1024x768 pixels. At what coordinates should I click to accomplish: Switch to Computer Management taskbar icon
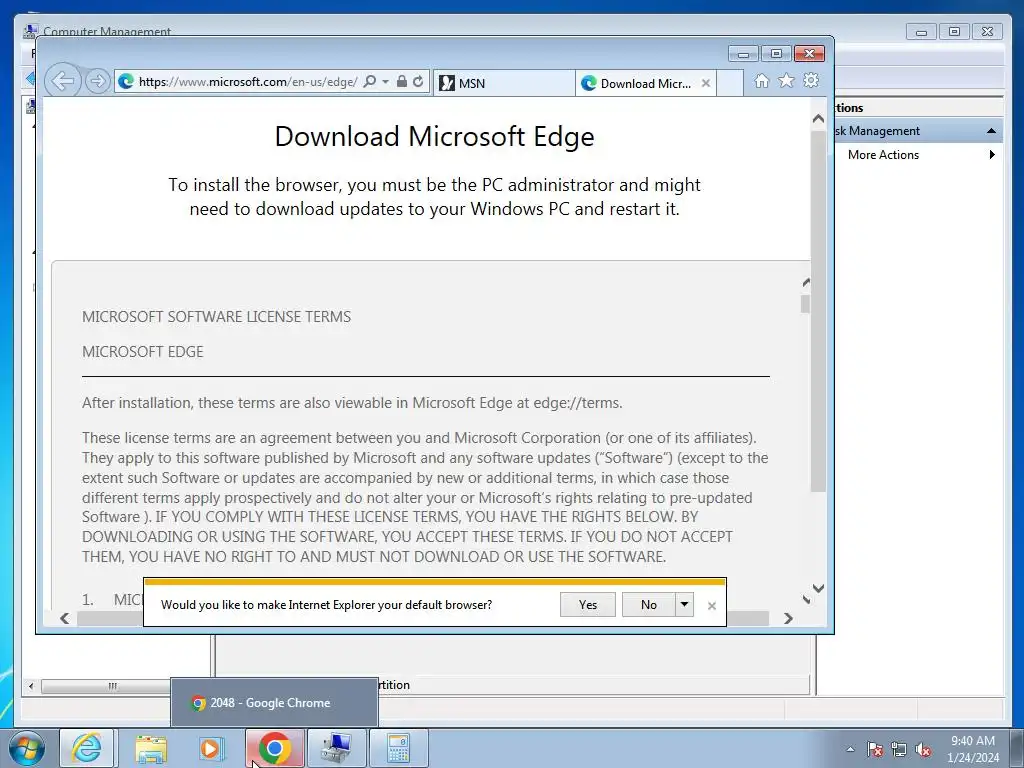tap(336, 748)
